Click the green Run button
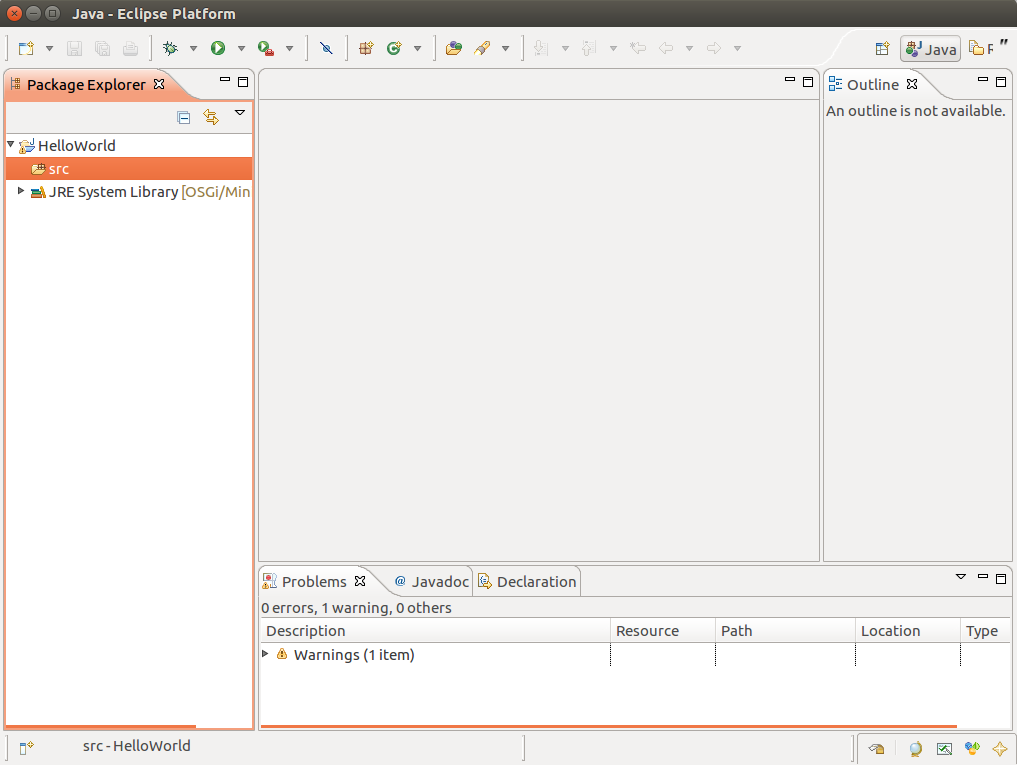Image resolution: width=1017 pixels, height=765 pixels. click(x=218, y=49)
